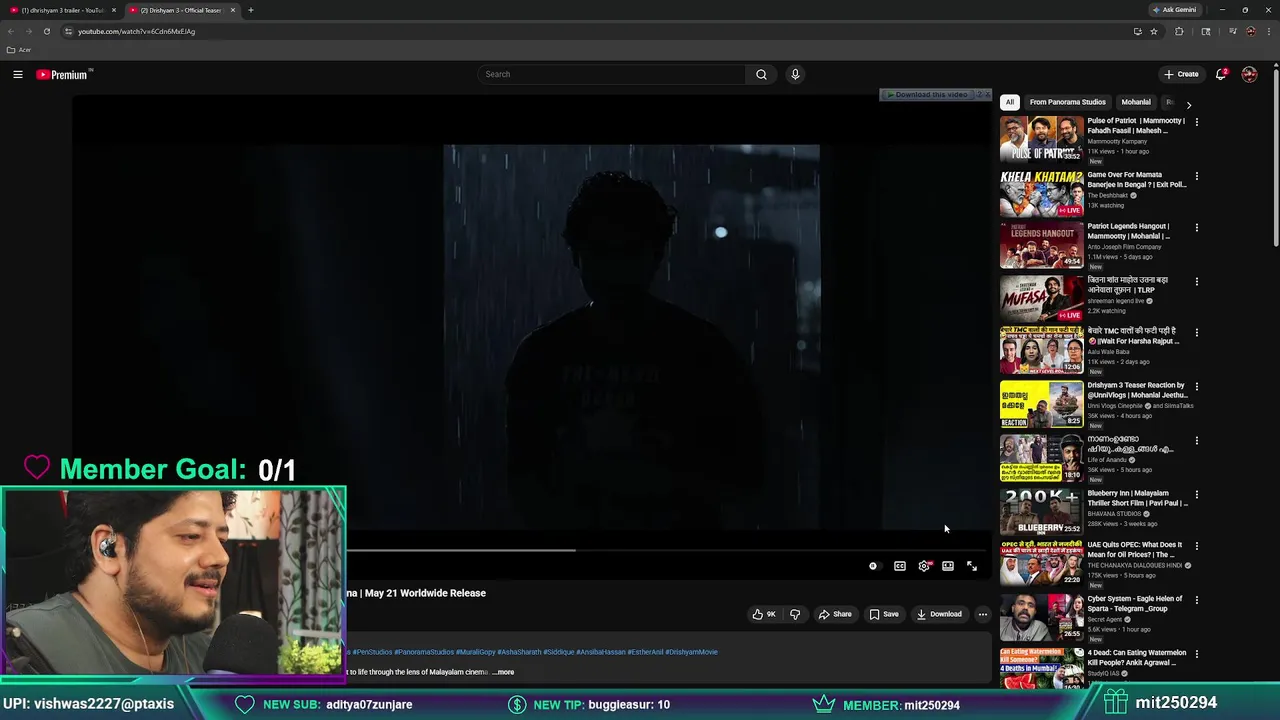Save video to playlist
This screenshot has height=720, width=1280.
pos(884,614)
